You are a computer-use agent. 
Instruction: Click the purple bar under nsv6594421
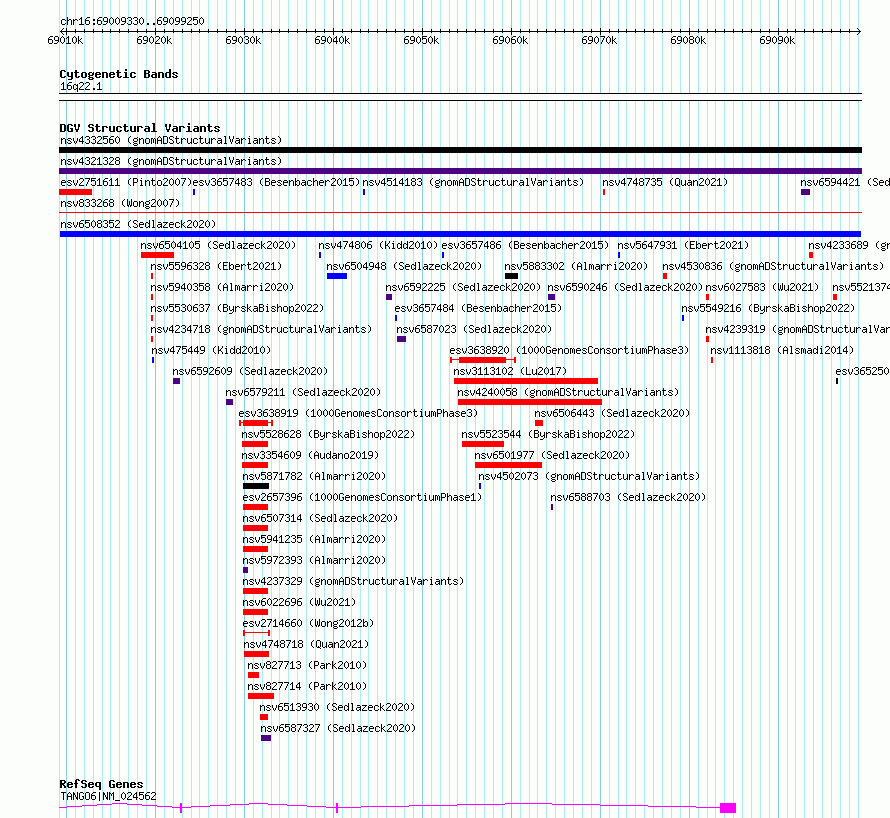click(x=805, y=192)
